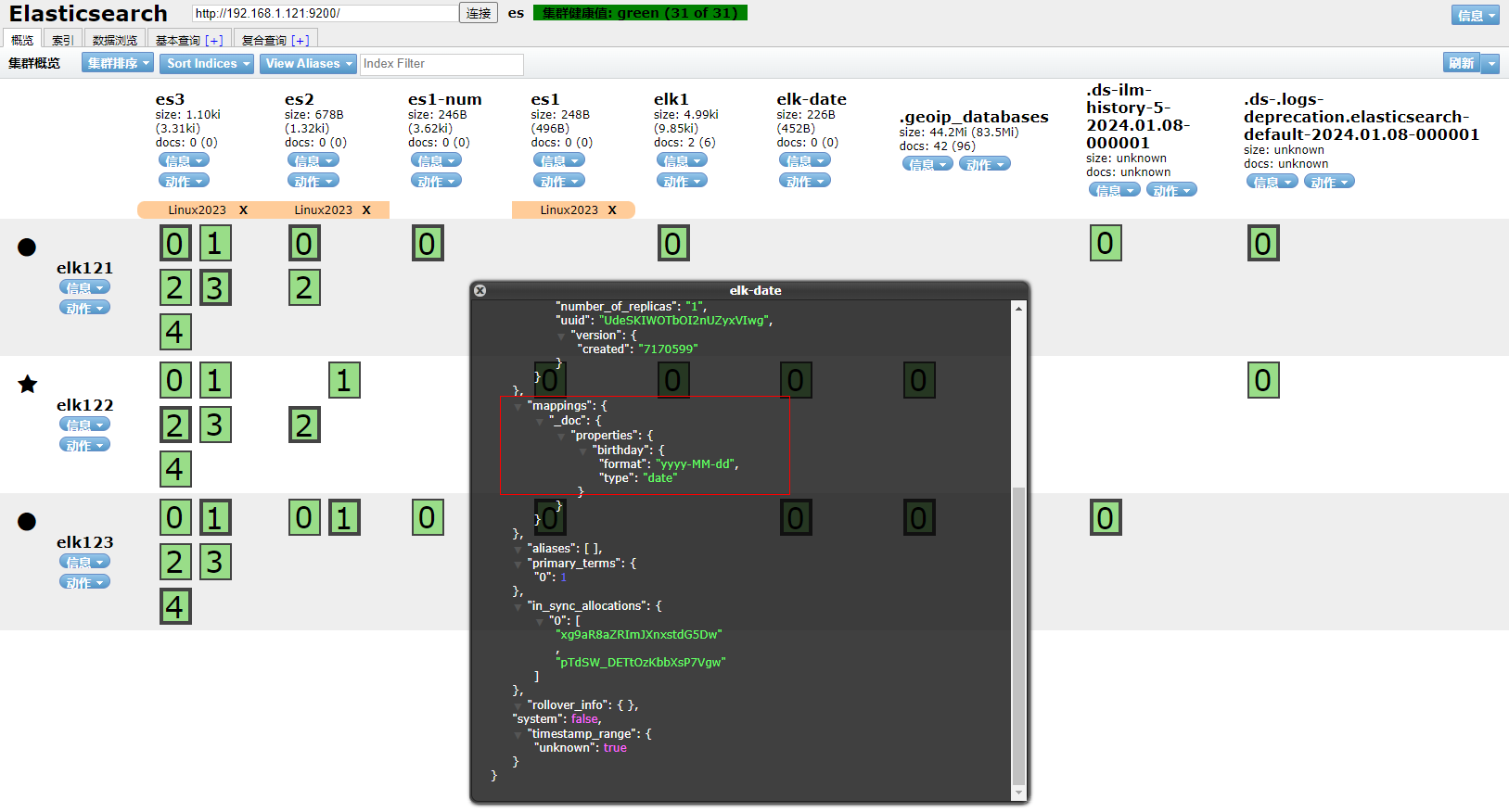The width and height of the screenshot is (1509, 812).
Task: Click the star master-node icon for elk122
Action: tap(28, 384)
